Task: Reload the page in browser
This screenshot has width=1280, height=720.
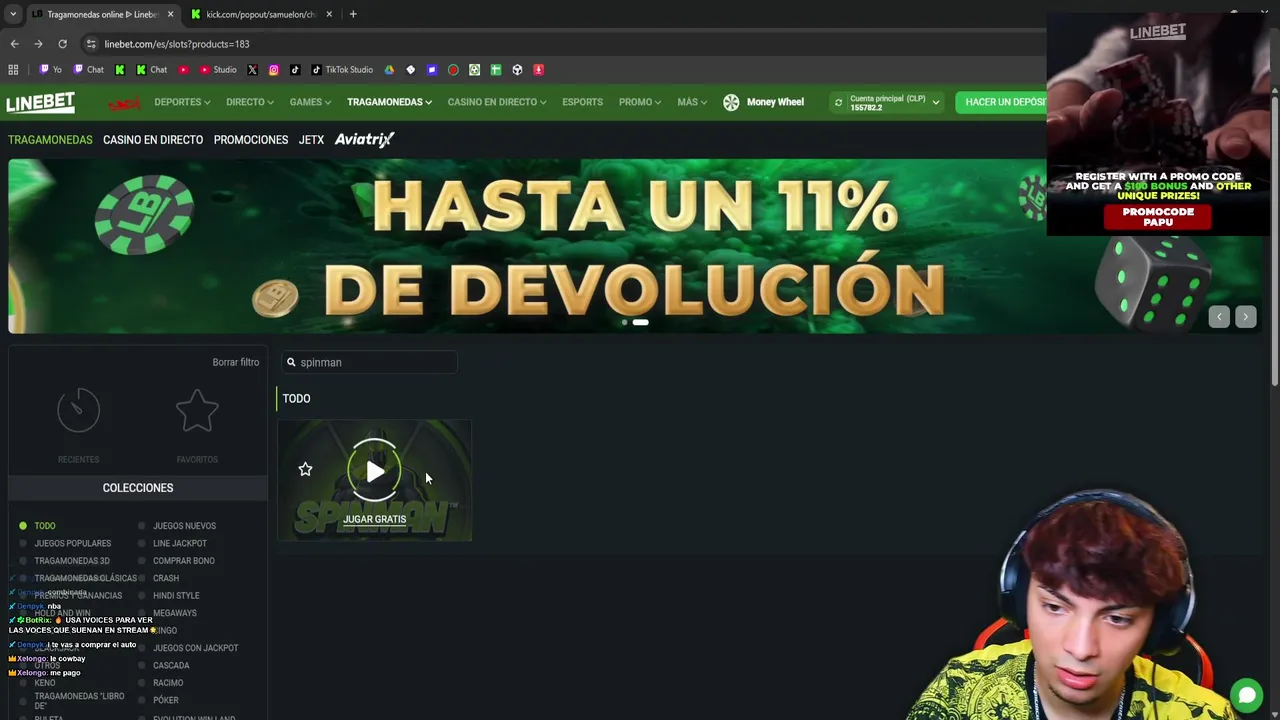Action: tap(62, 44)
